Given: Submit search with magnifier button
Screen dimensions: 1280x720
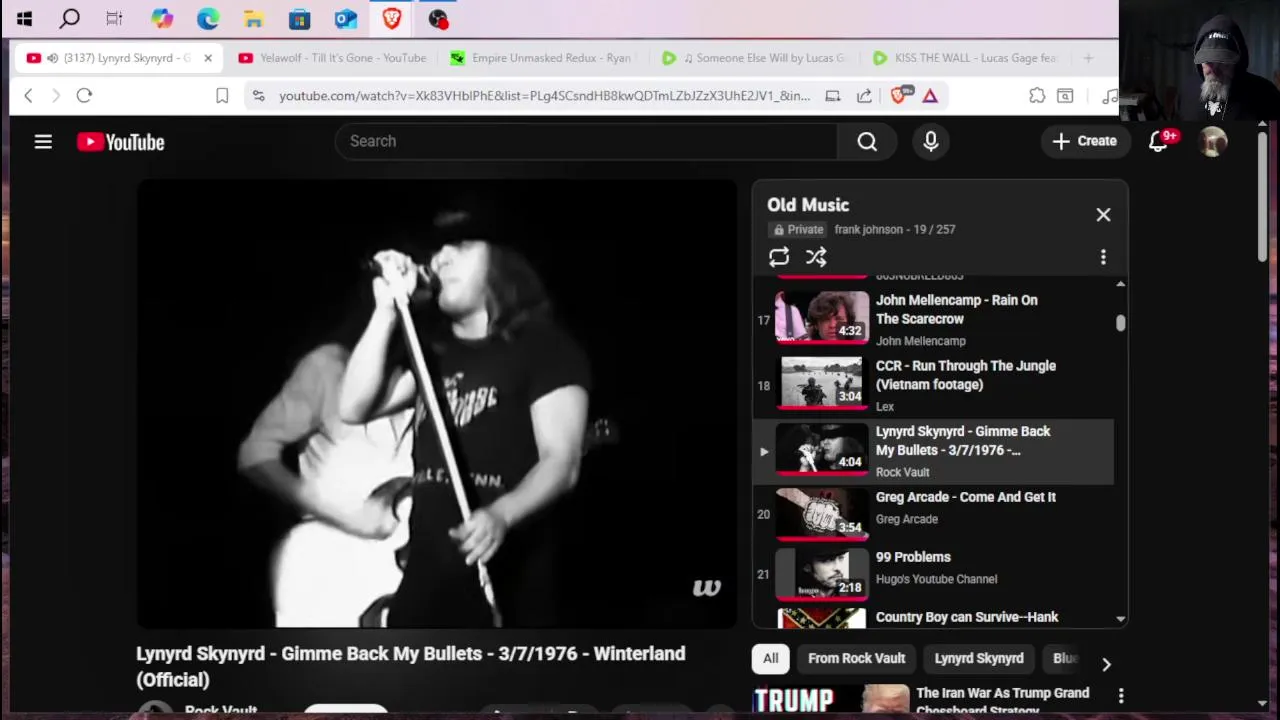Looking at the screenshot, I should (x=867, y=141).
